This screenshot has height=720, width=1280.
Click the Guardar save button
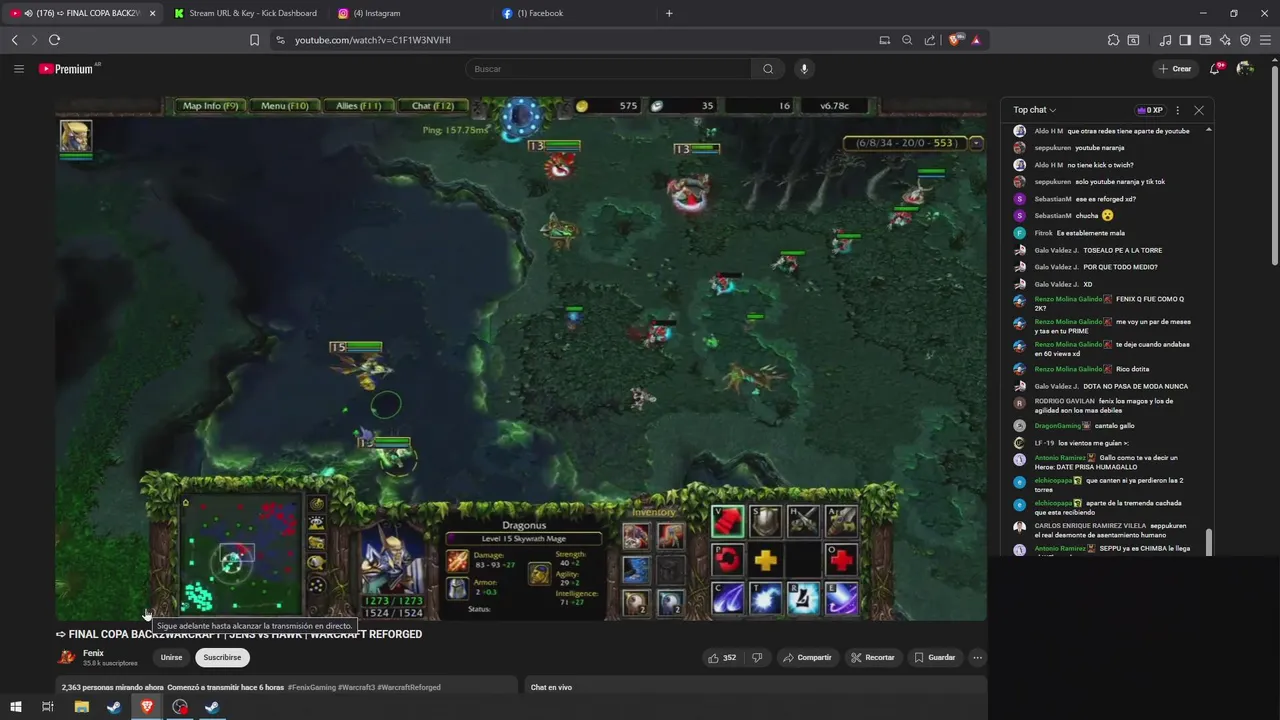934,657
